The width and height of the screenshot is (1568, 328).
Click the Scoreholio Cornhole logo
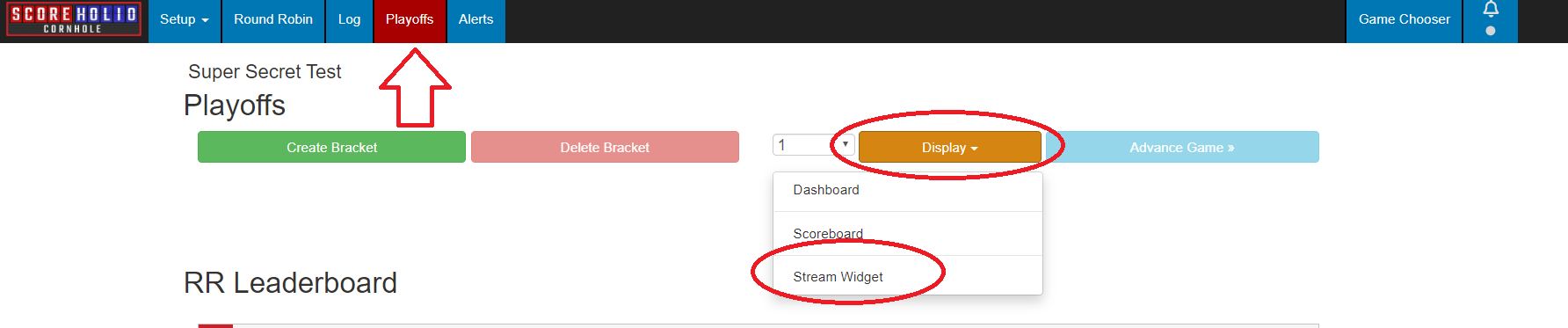click(x=74, y=19)
